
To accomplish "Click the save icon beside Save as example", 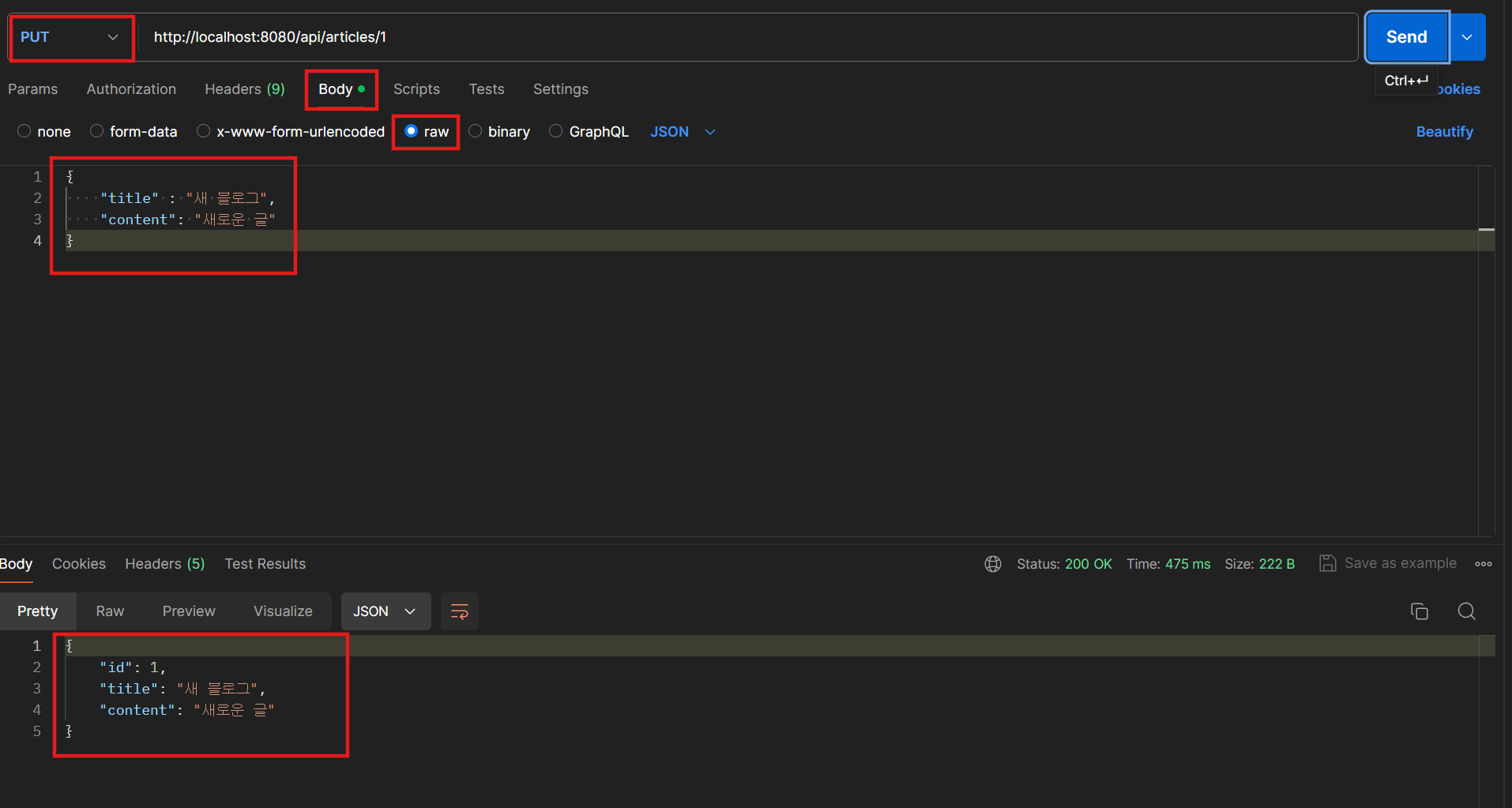I will tap(1328, 563).
